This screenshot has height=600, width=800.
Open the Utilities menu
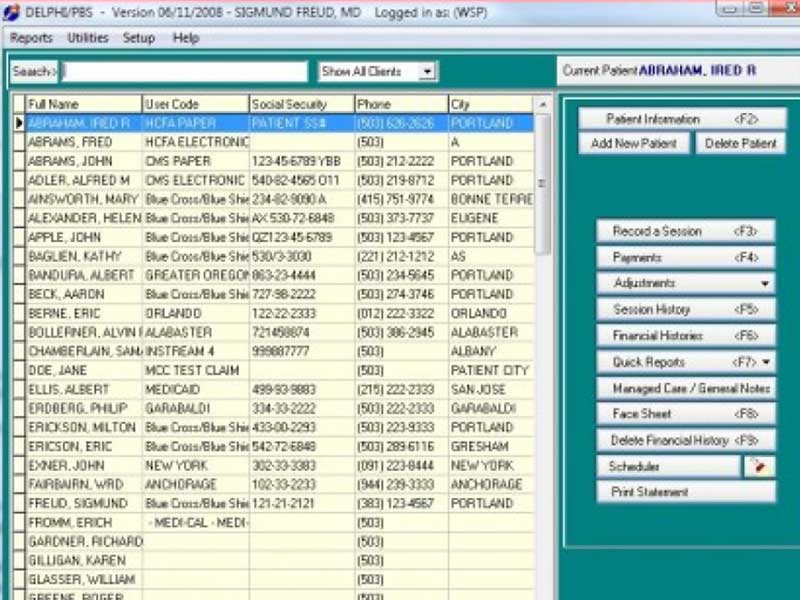(88, 38)
